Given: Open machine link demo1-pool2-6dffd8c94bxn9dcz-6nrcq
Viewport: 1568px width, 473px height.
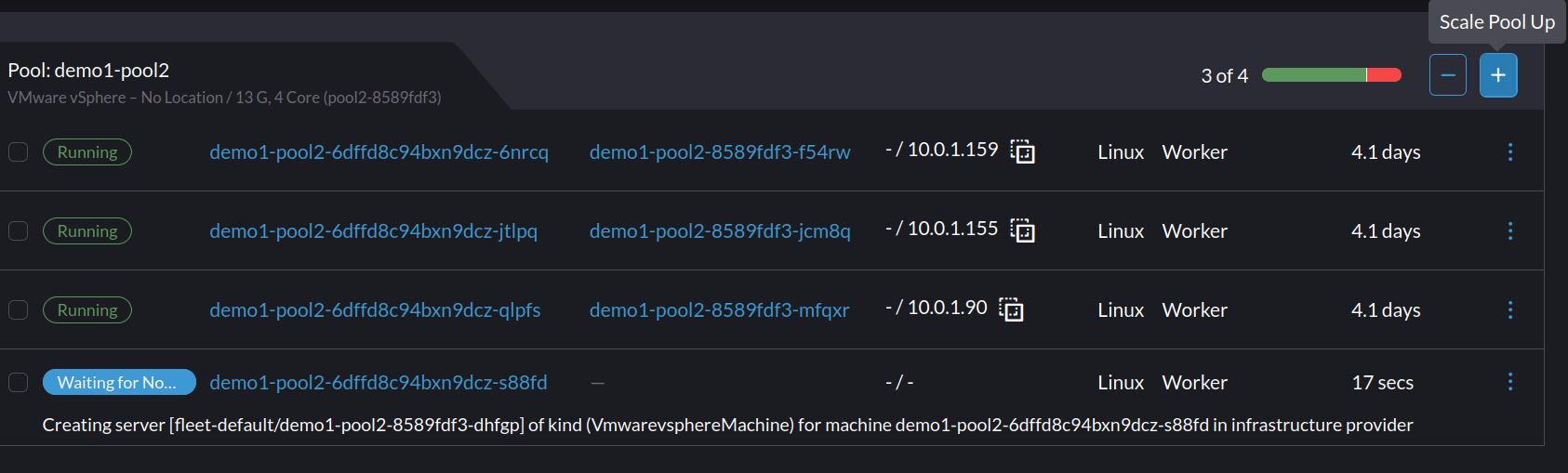Looking at the screenshot, I should pos(379,152).
